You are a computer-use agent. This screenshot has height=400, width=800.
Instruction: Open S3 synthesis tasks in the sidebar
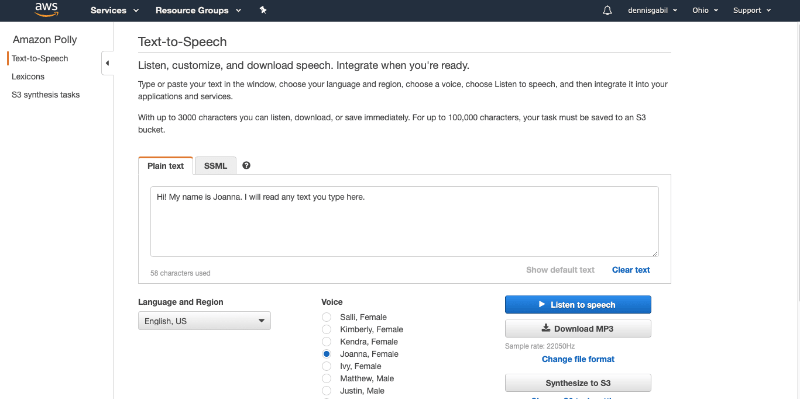tap(45, 95)
